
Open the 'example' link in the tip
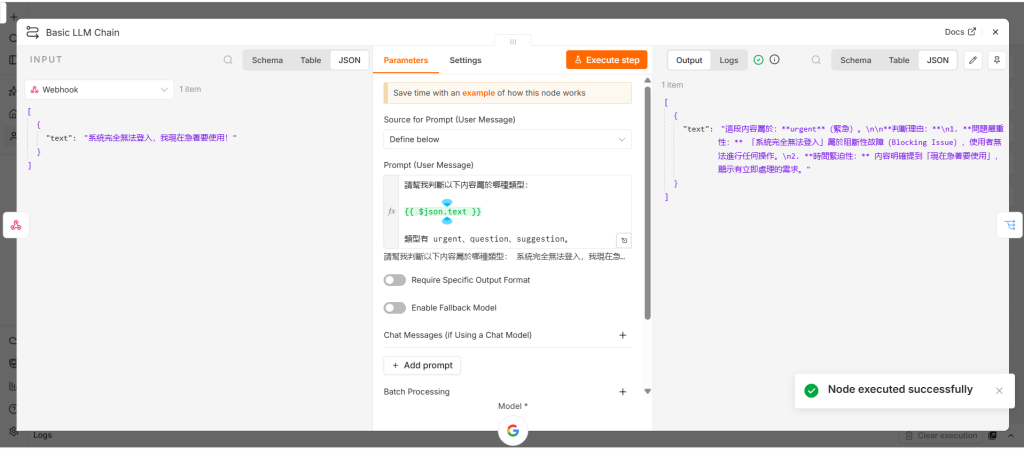click(x=478, y=93)
